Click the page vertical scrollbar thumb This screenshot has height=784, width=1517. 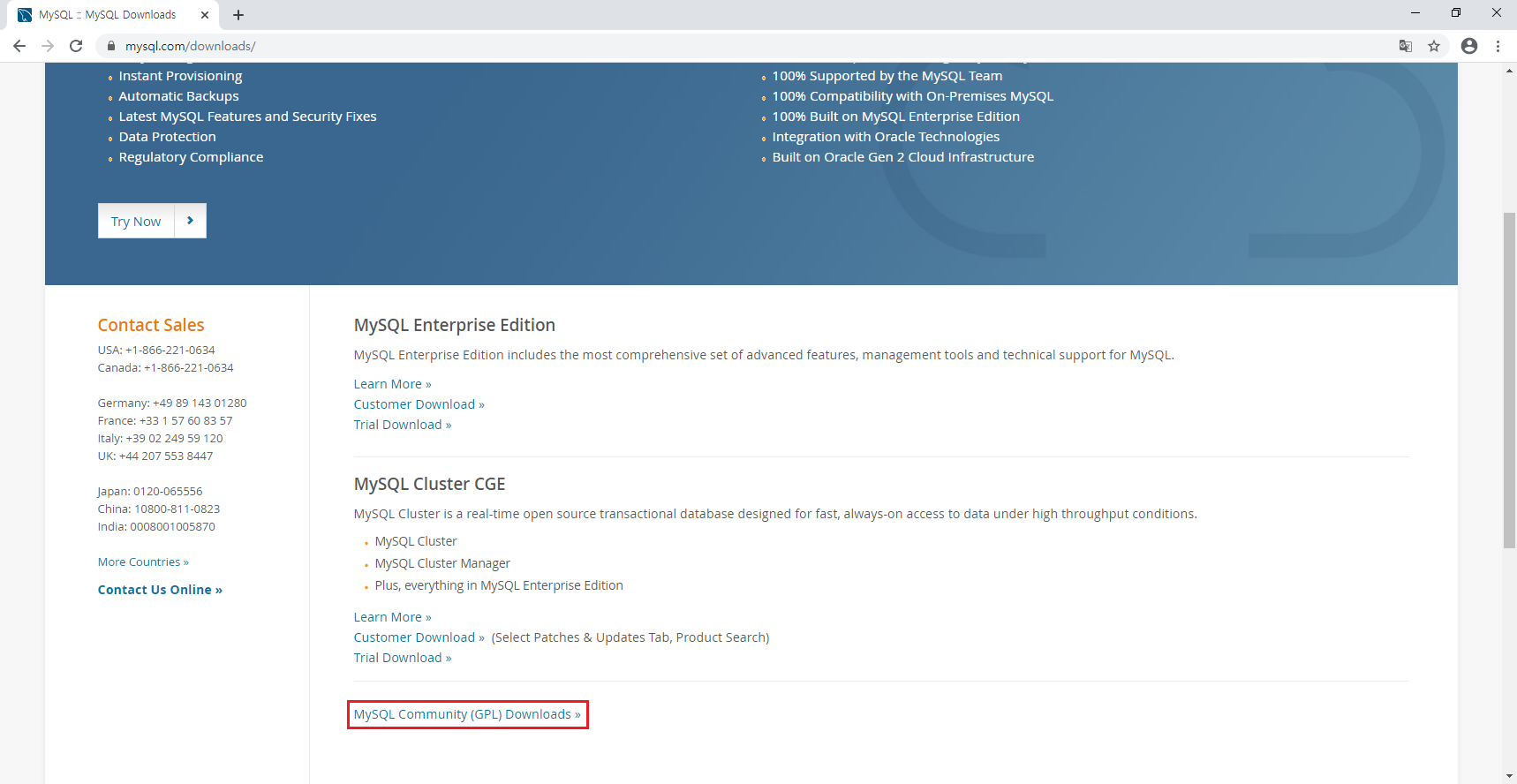pos(1509,380)
